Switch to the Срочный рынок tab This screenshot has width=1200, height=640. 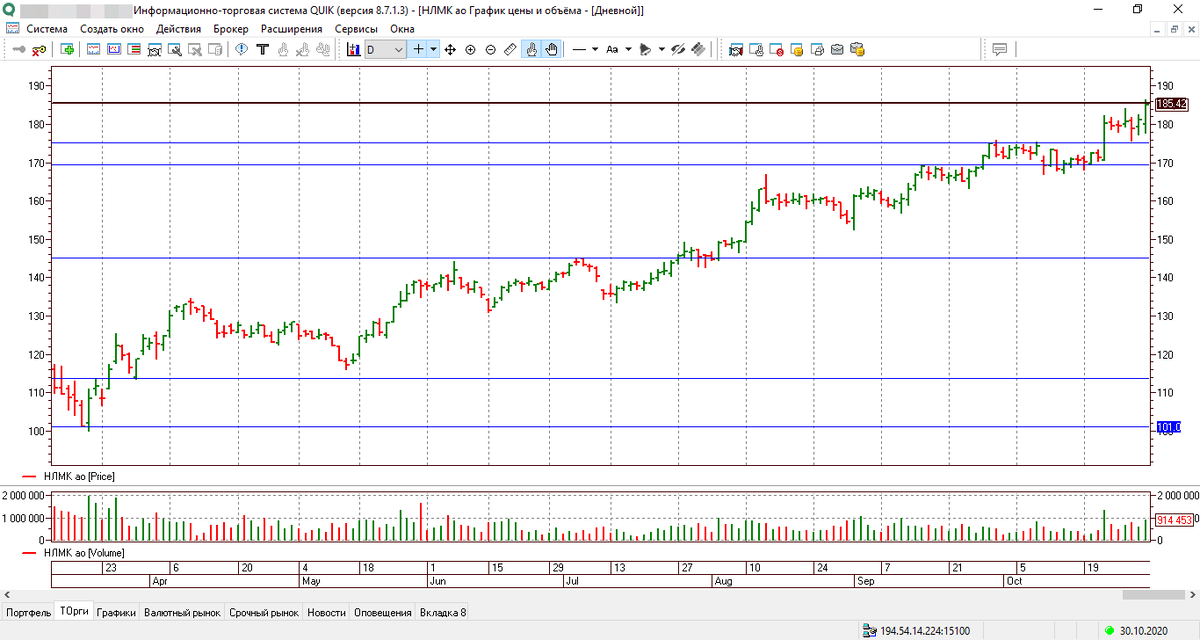click(x=264, y=612)
